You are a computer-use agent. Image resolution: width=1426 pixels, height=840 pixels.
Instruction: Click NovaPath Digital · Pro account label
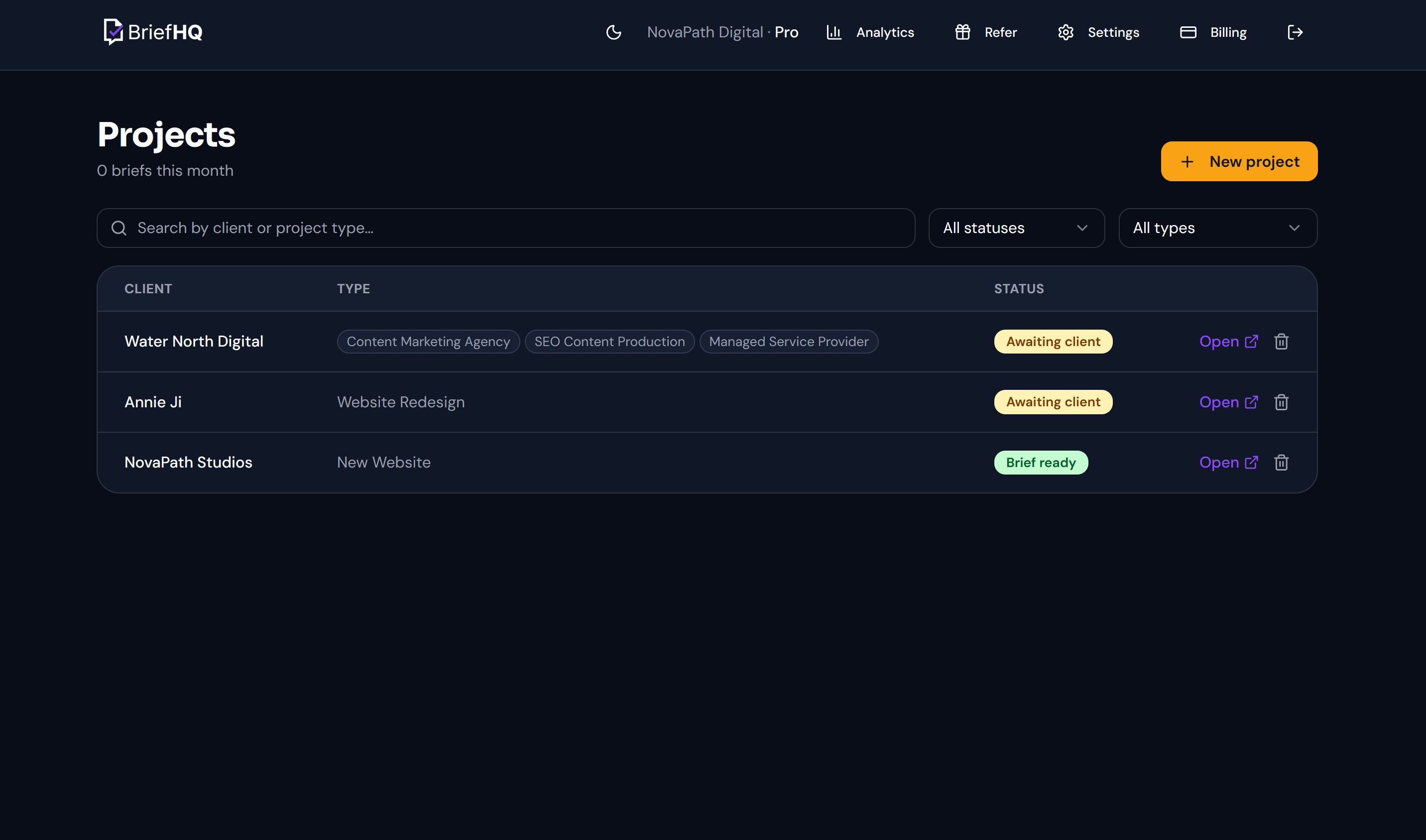(722, 32)
